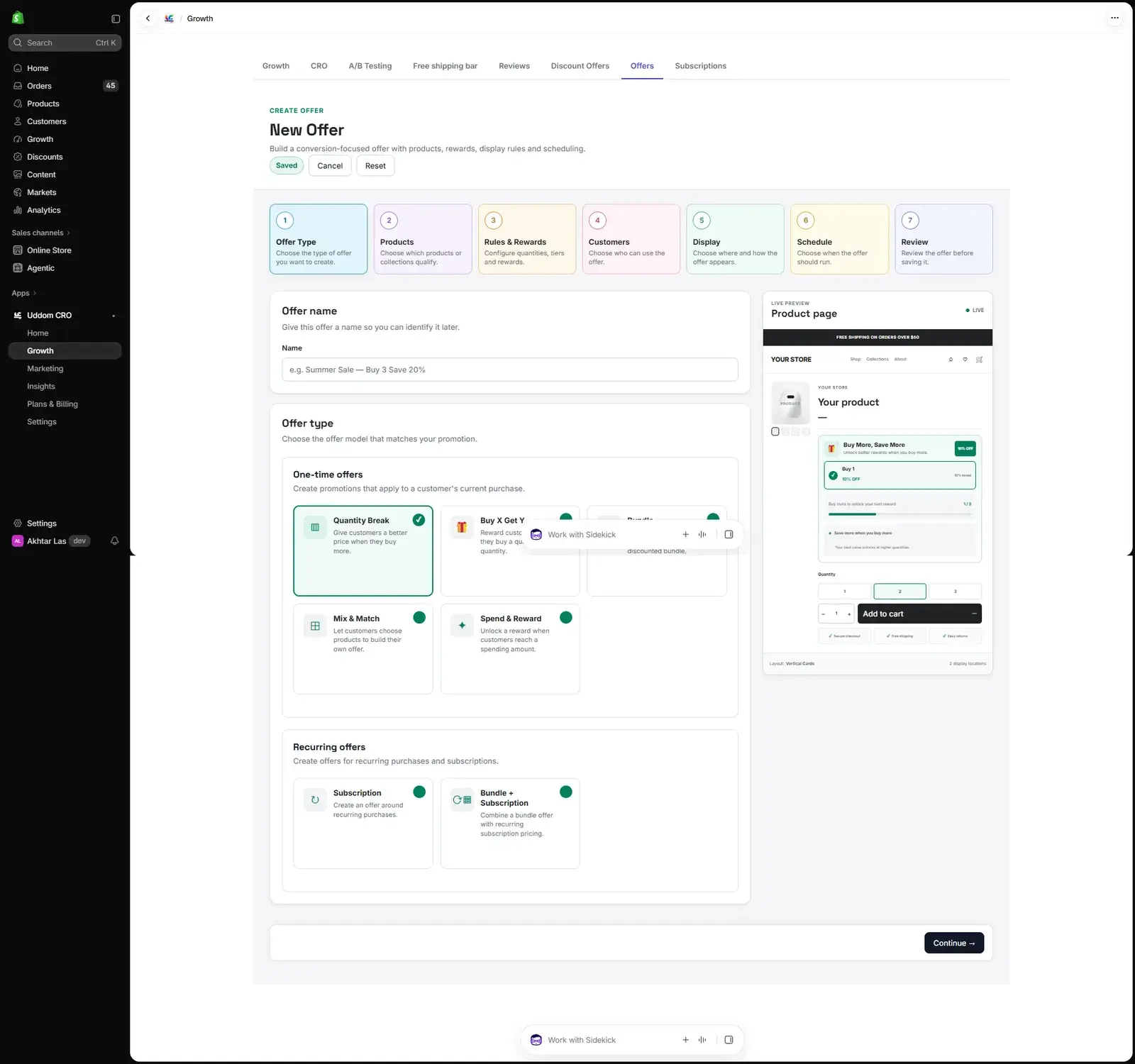Click the heart icon in the store preview

pos(965,360)
